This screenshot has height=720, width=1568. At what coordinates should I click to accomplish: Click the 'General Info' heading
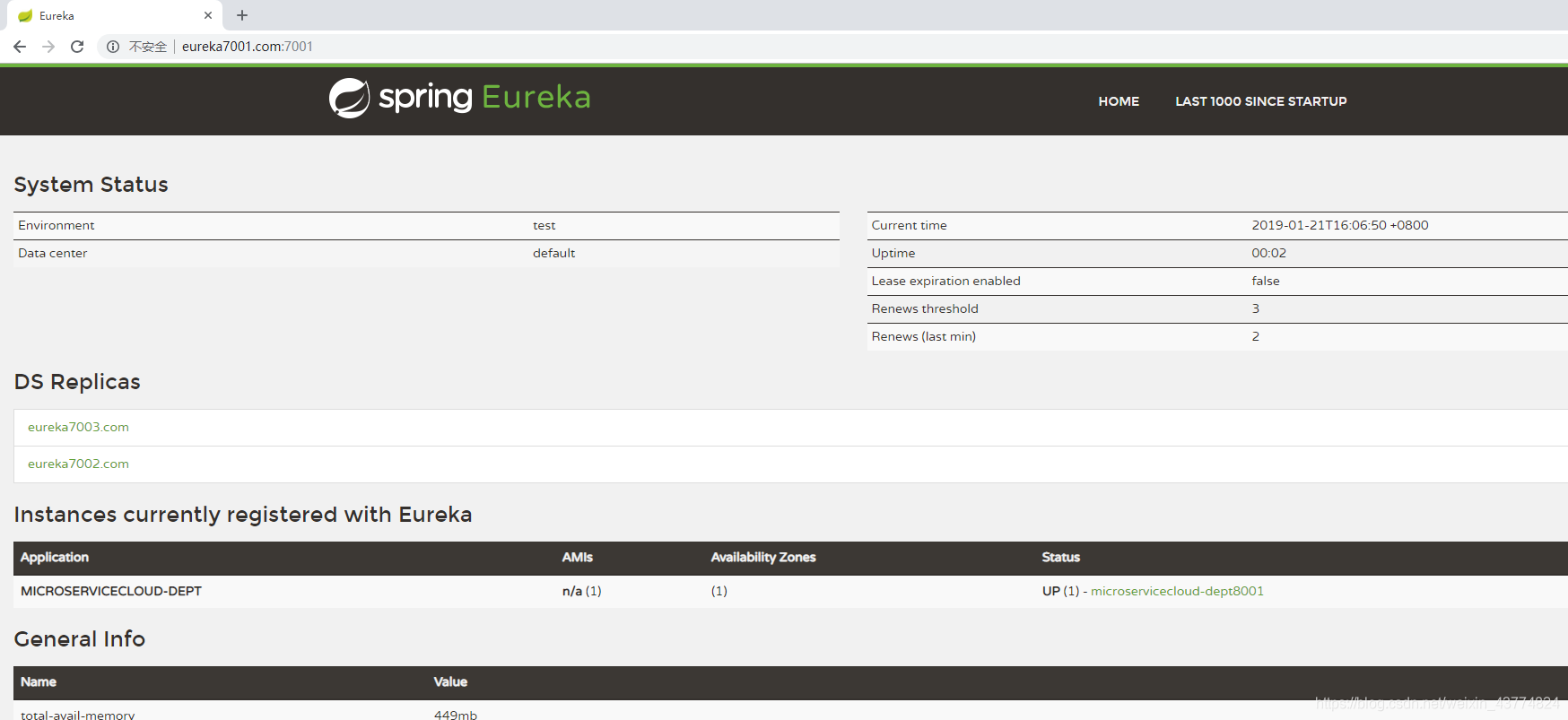pos(80,638)
